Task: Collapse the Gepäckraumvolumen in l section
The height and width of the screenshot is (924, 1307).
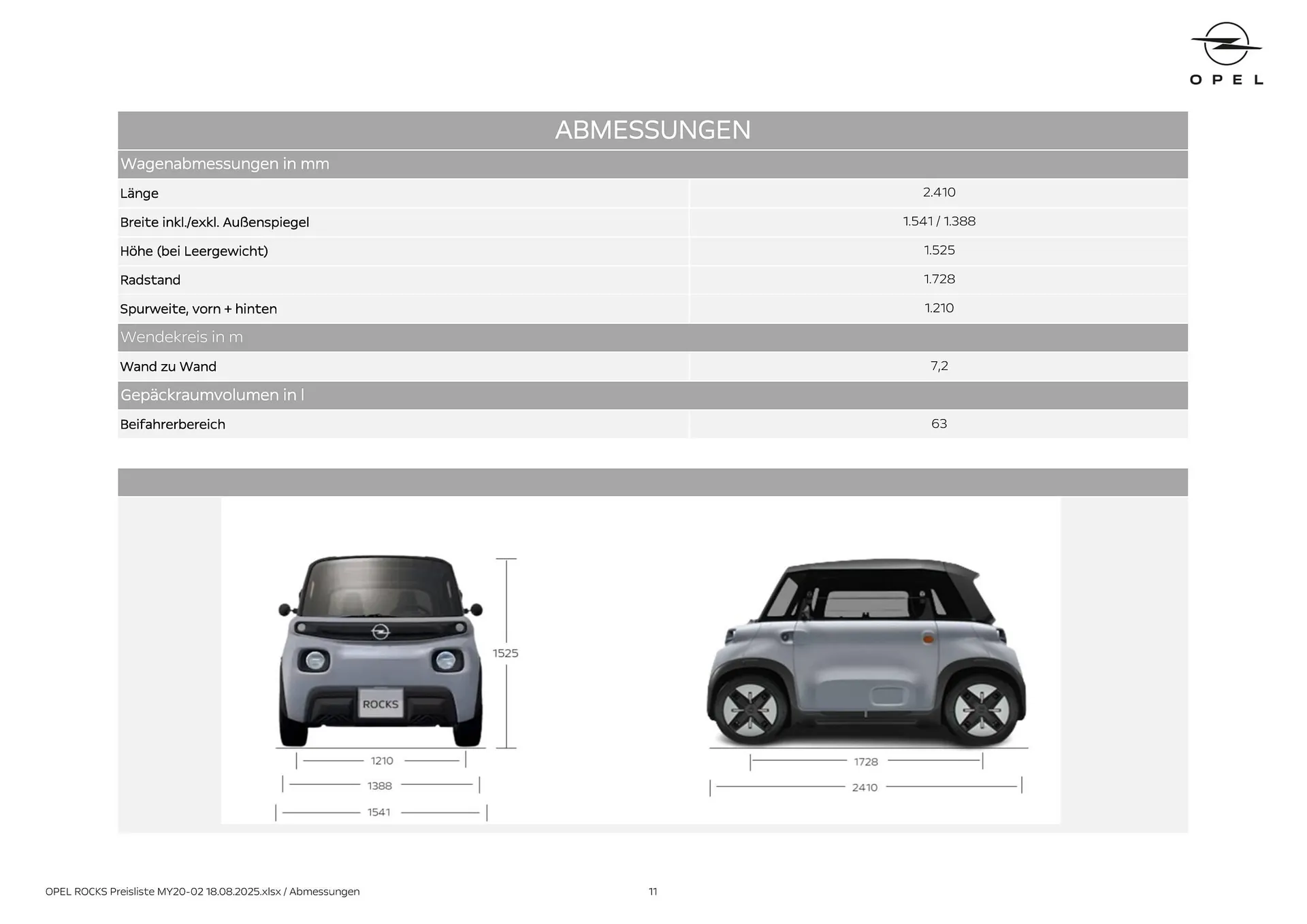Action: [x=212, y=395]
